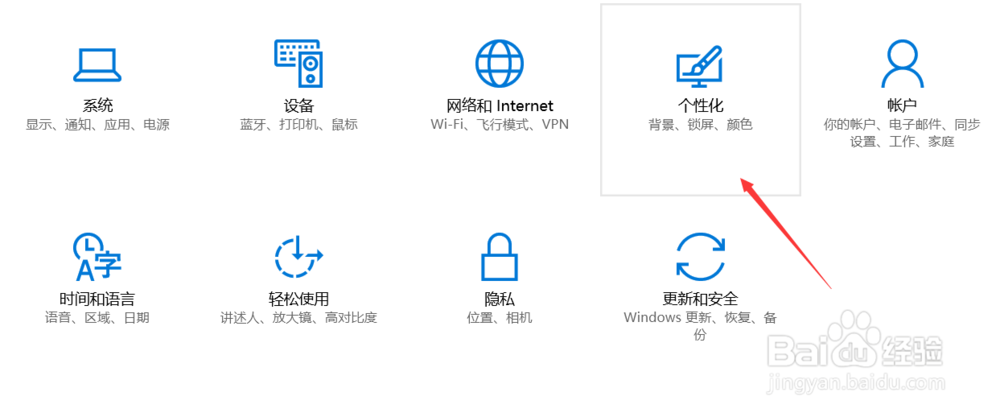1000x417 pixels.
Task: Open the 网络和 Internet globe icon
Action: (x=499, y=63)
